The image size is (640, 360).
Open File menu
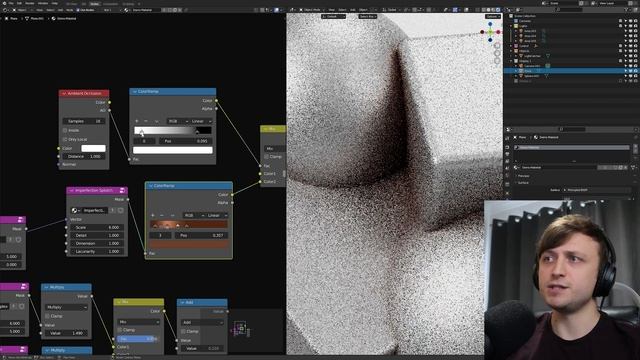11,3
